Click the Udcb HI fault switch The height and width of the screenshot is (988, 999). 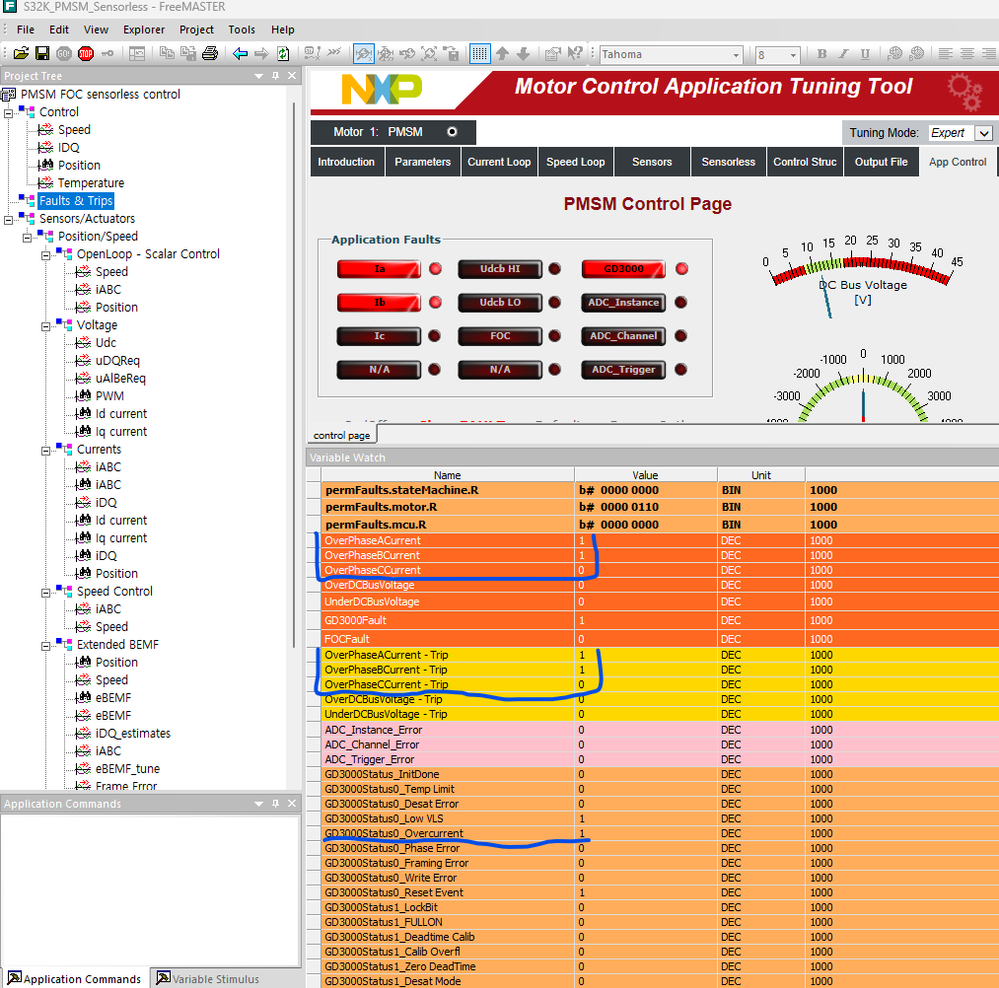[x=500, y=269]
